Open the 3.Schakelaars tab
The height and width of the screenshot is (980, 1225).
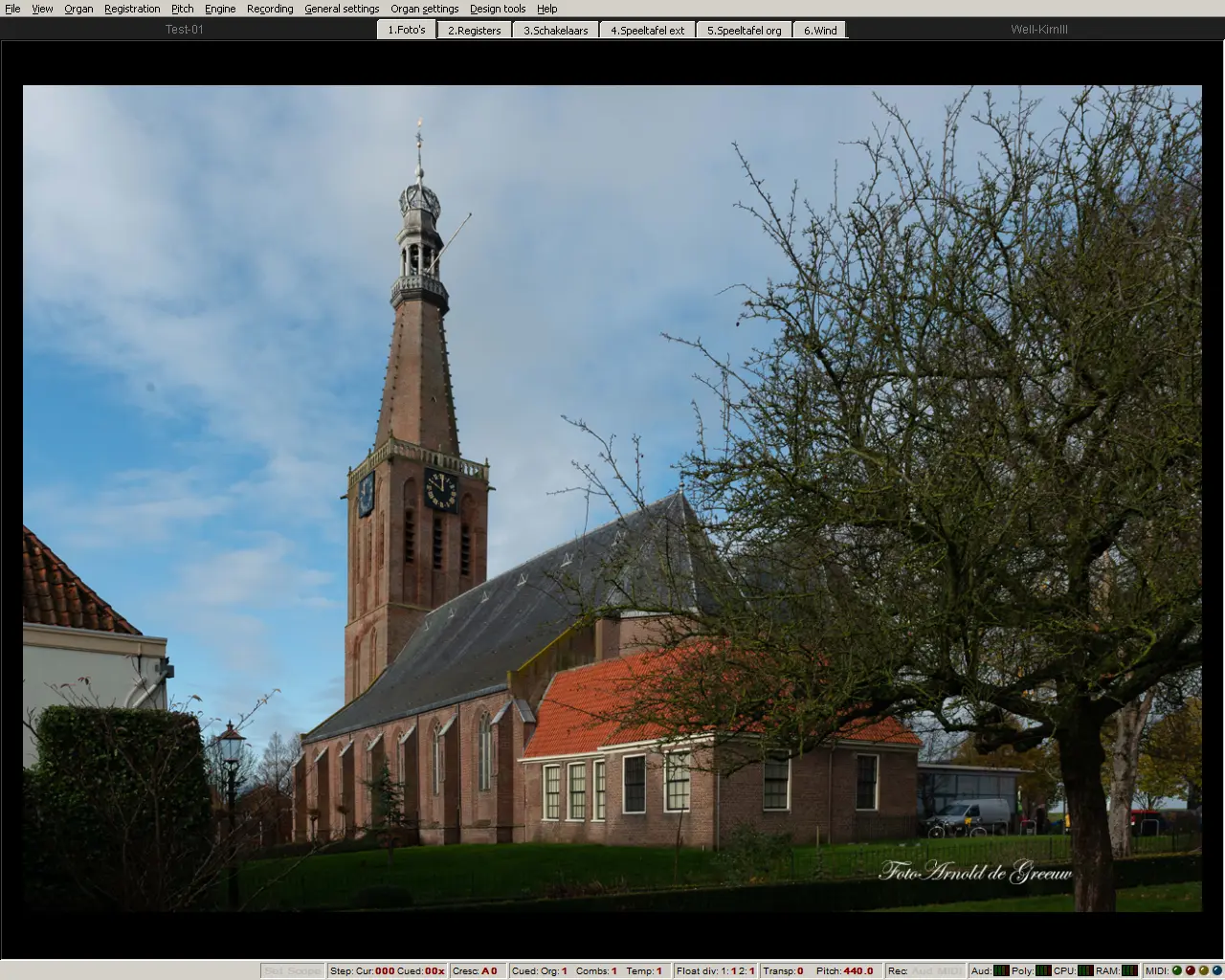(x=555, y=31)
